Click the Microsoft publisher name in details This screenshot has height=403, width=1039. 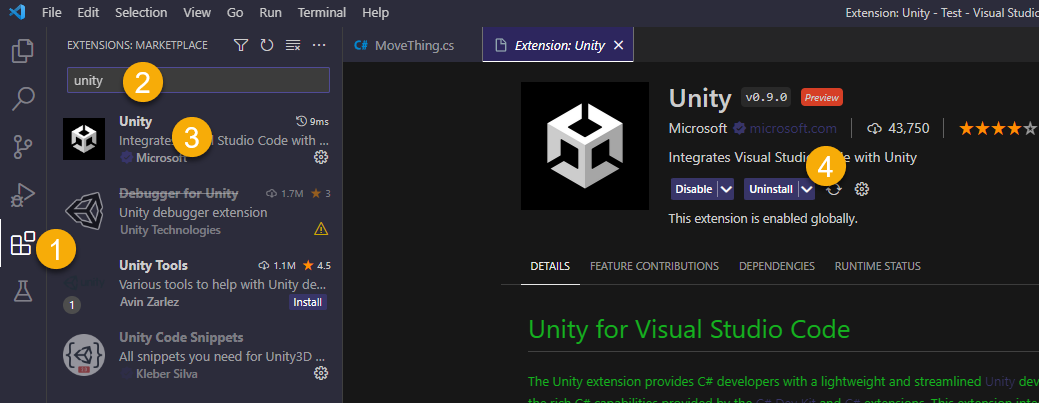pos(698,129)
